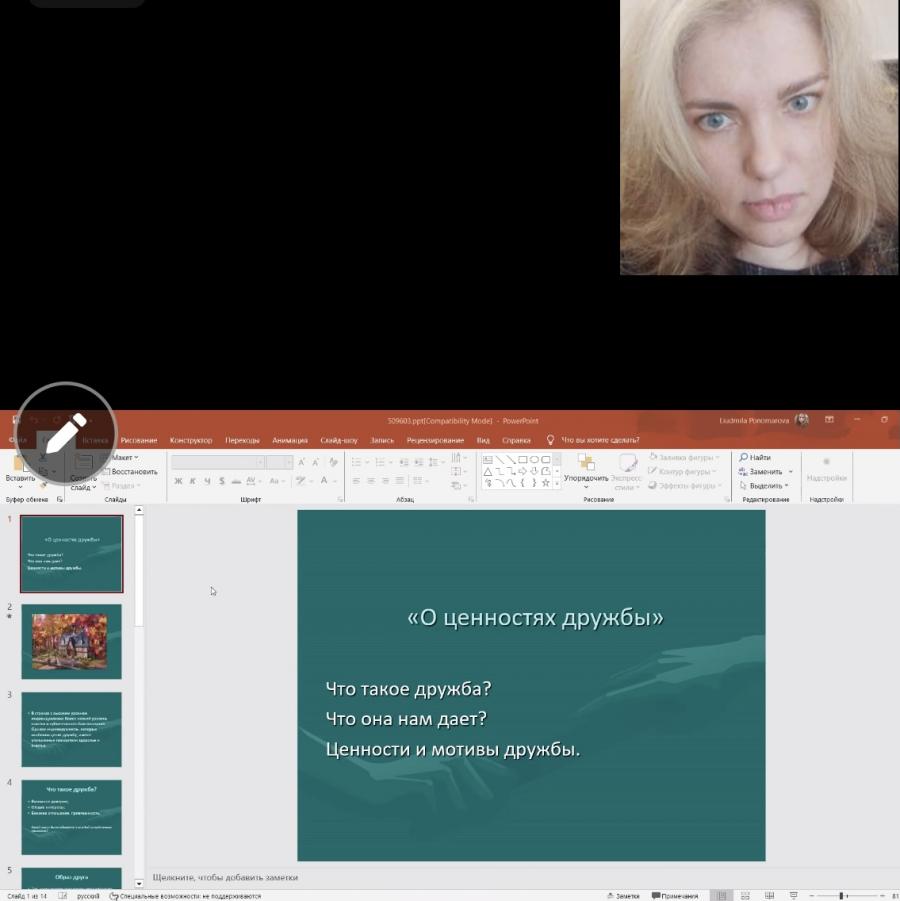Open slide sorter view icon
The image size is (900, 901).
[745, 895]
